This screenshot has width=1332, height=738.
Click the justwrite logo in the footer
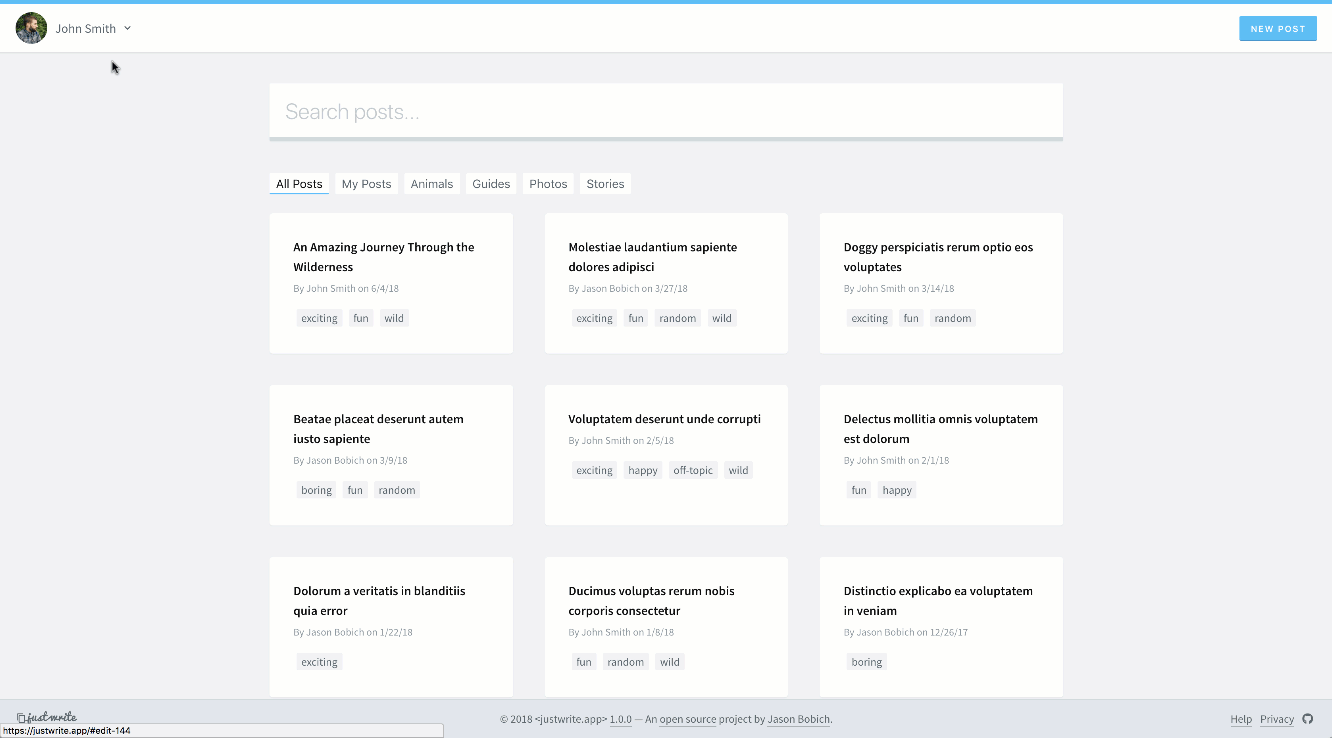pyautogui.click(x=45, y=717)
